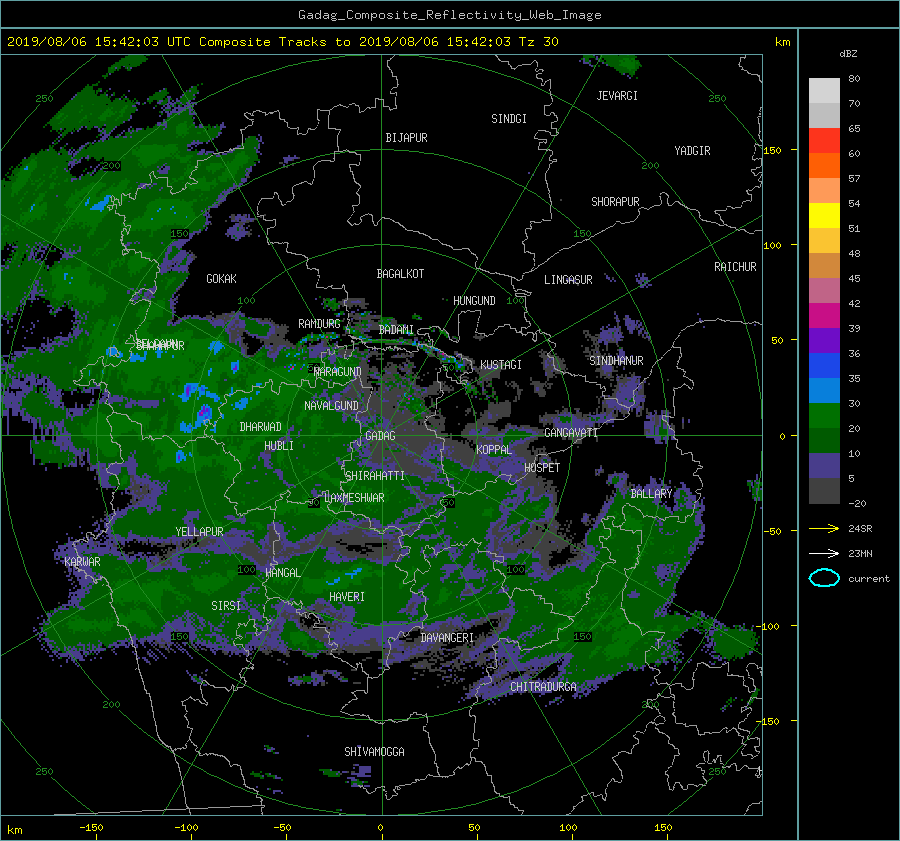Select the magenta 39-42 dBZ legend swatch
Viewport: 900px width, 841px height.
(x=824, y=315)
